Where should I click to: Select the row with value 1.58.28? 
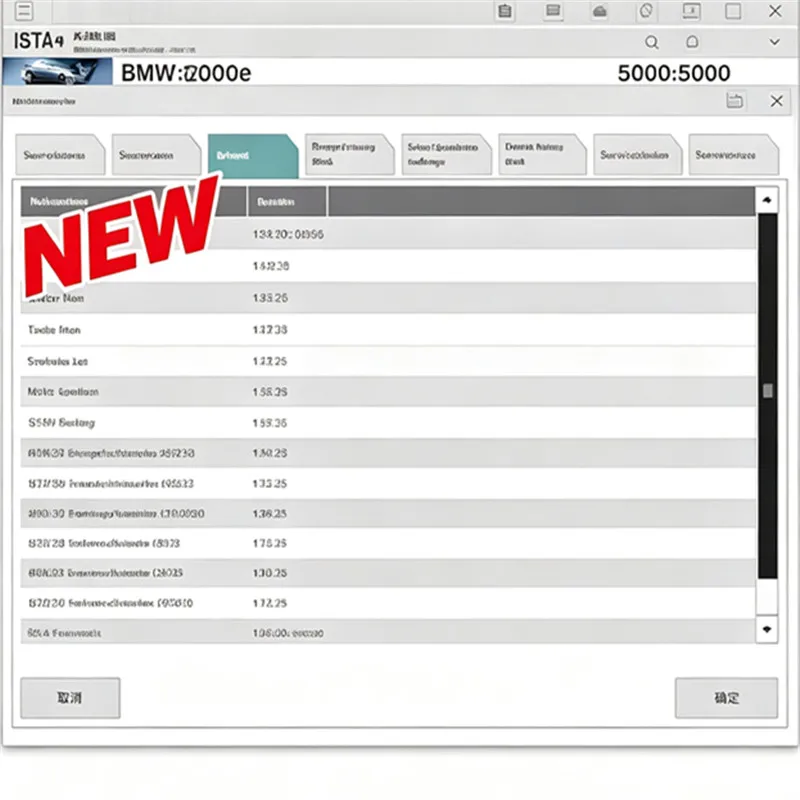coord(388,392)
